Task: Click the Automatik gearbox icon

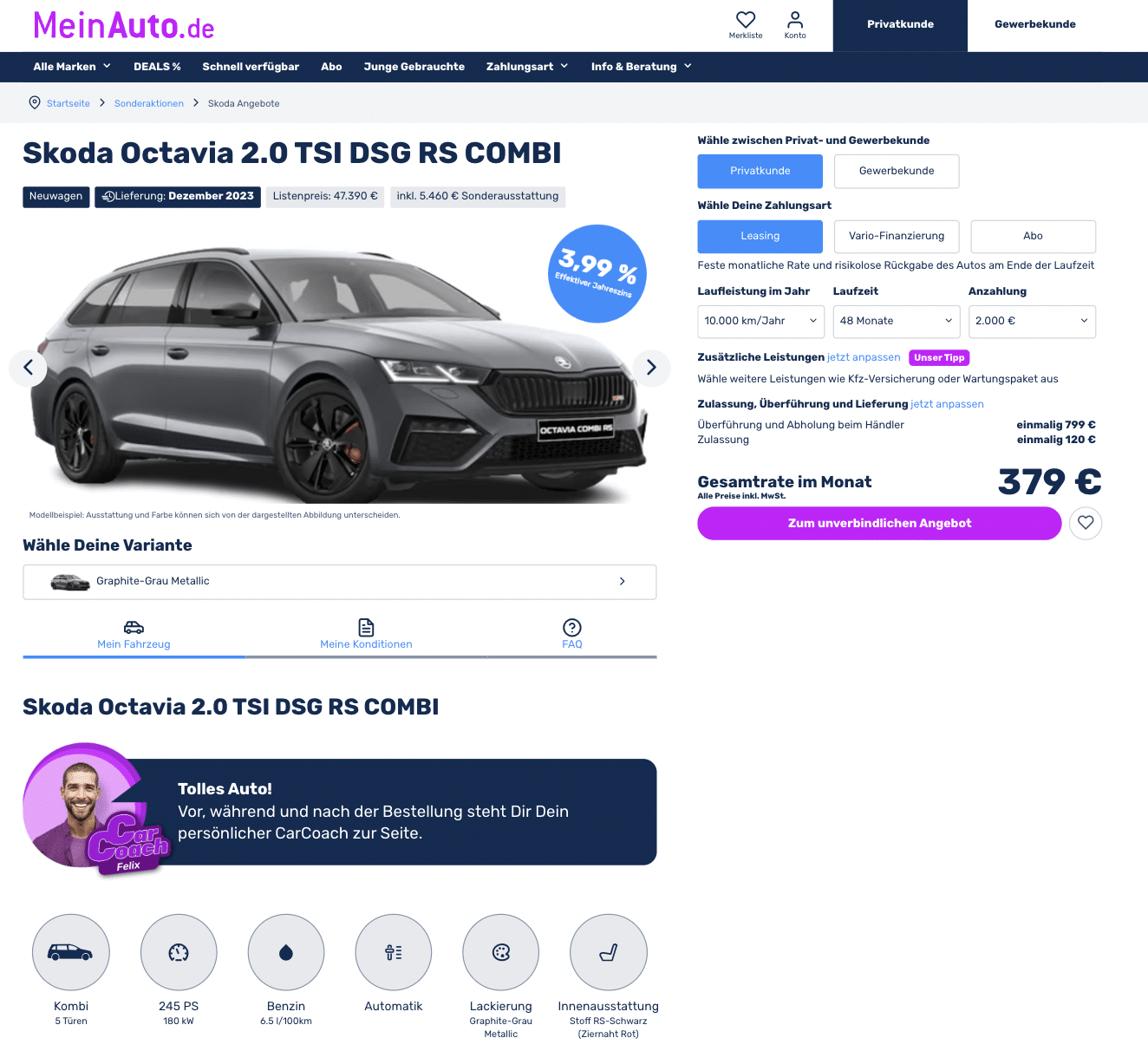Action: 394,952
